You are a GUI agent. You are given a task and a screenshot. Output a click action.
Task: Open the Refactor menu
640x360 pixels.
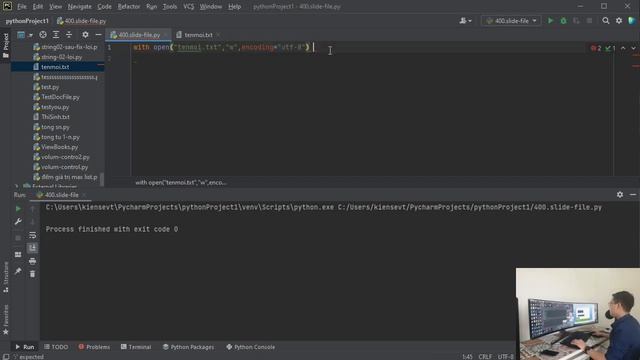[x=129, y=7]
